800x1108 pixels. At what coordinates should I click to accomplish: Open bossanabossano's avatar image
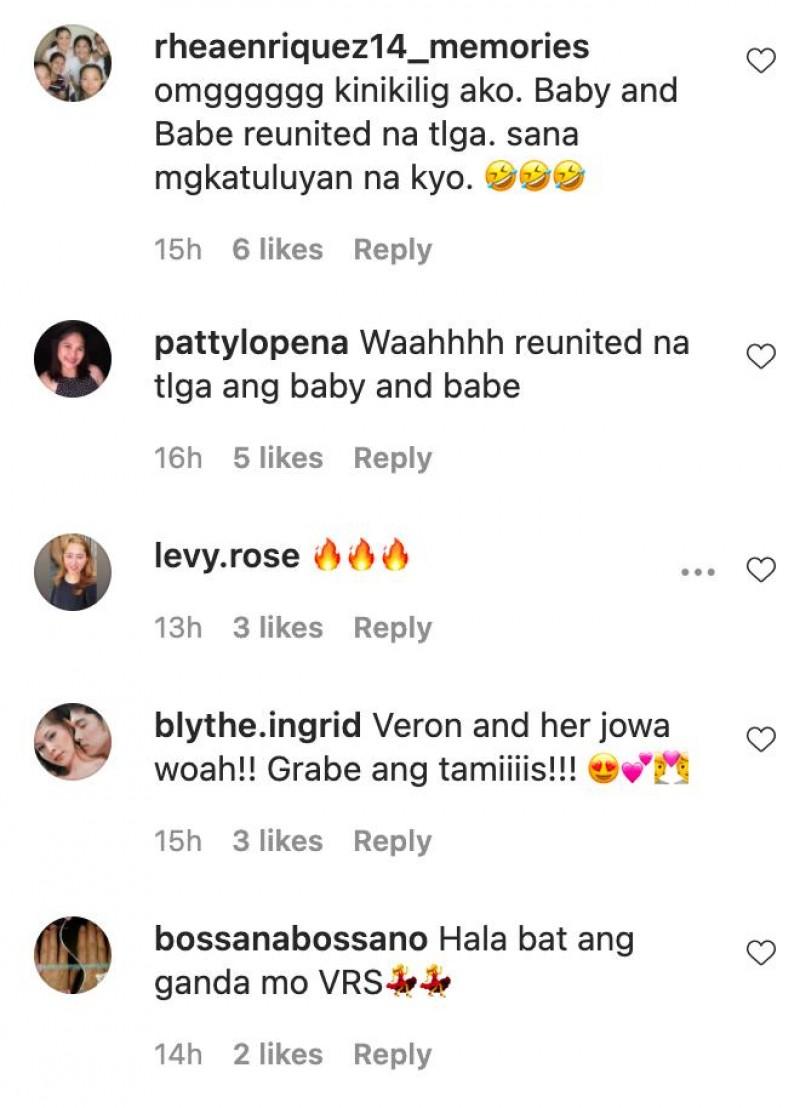pos(73,955)
